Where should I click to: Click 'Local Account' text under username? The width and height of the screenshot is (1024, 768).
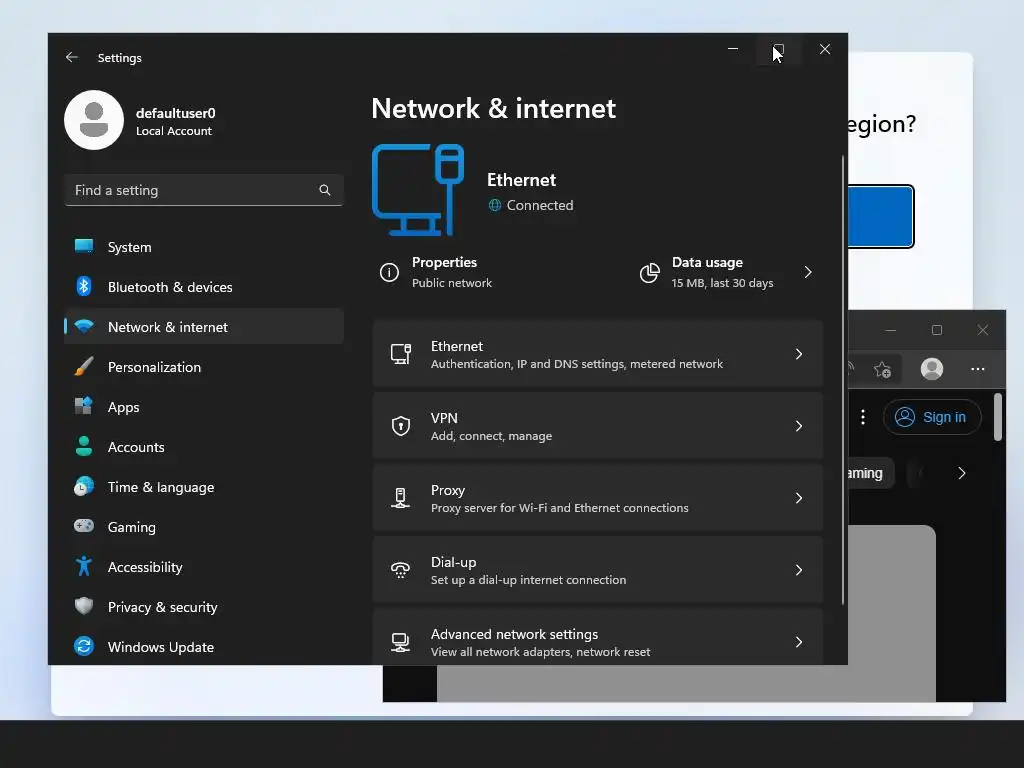pyautogui.click(x=174, y=131)
